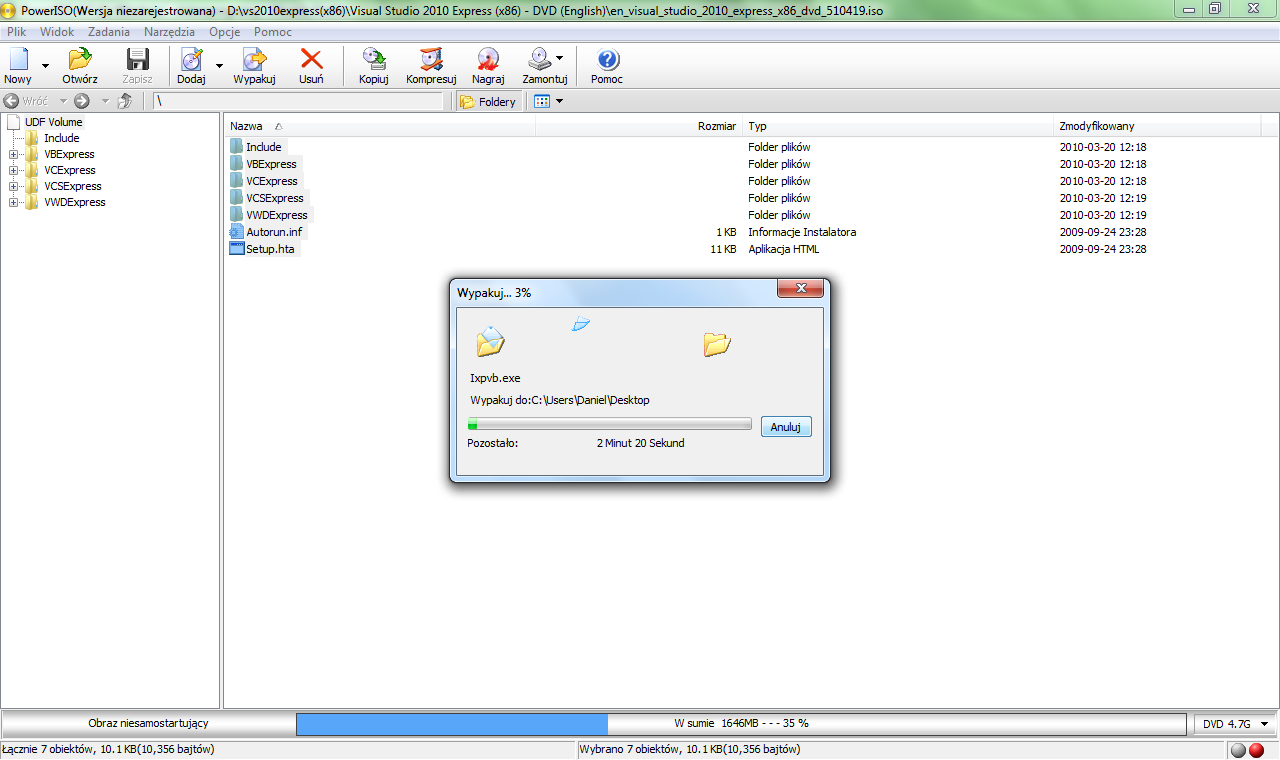The image size is (1280, 760).
Task: Open help with the Pomoc toolbar icon
Action: (x=607, y=61)
